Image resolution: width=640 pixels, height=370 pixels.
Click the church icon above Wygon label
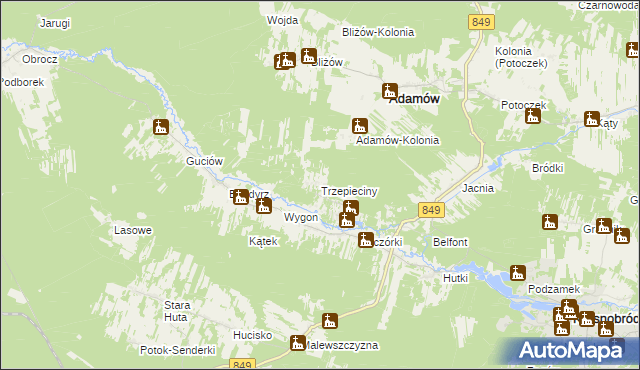264,206
